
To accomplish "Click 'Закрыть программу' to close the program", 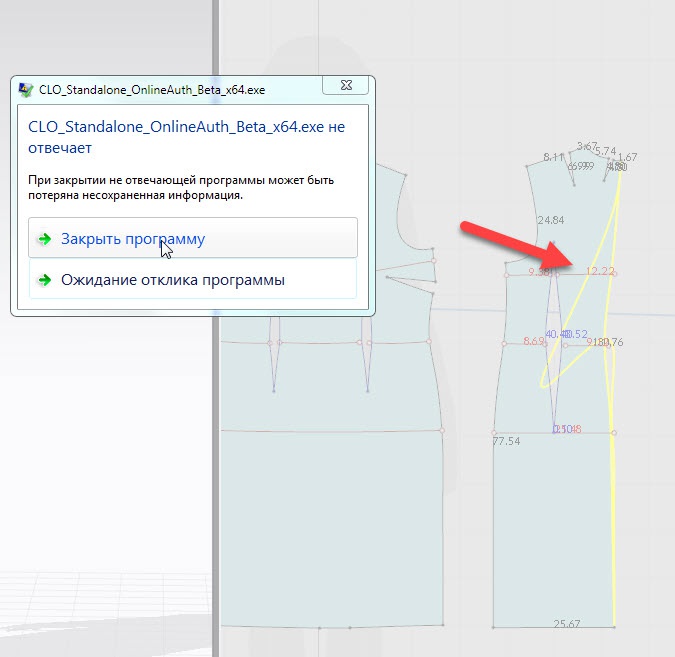I will click(193, 238).
